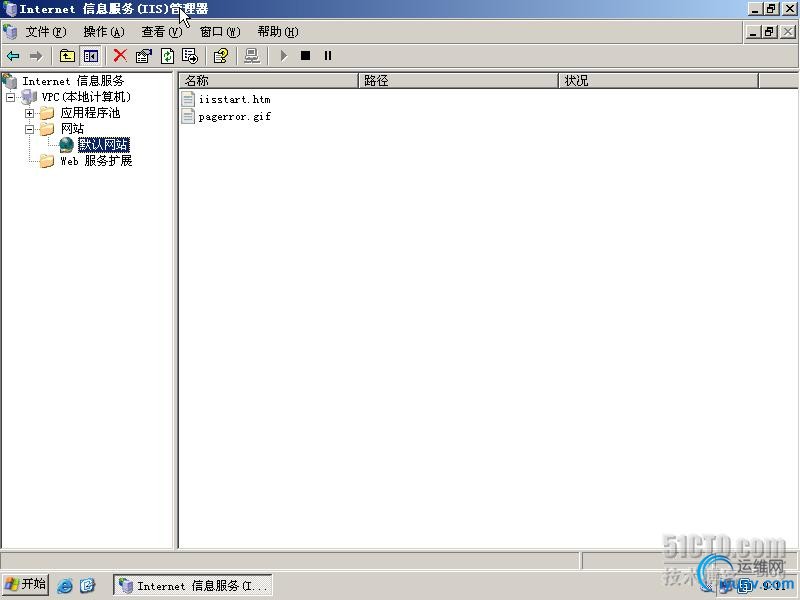The width and height of the screenshot is (800, 600).
Task: Restore the inner console window
Action: tap(769, 32)
